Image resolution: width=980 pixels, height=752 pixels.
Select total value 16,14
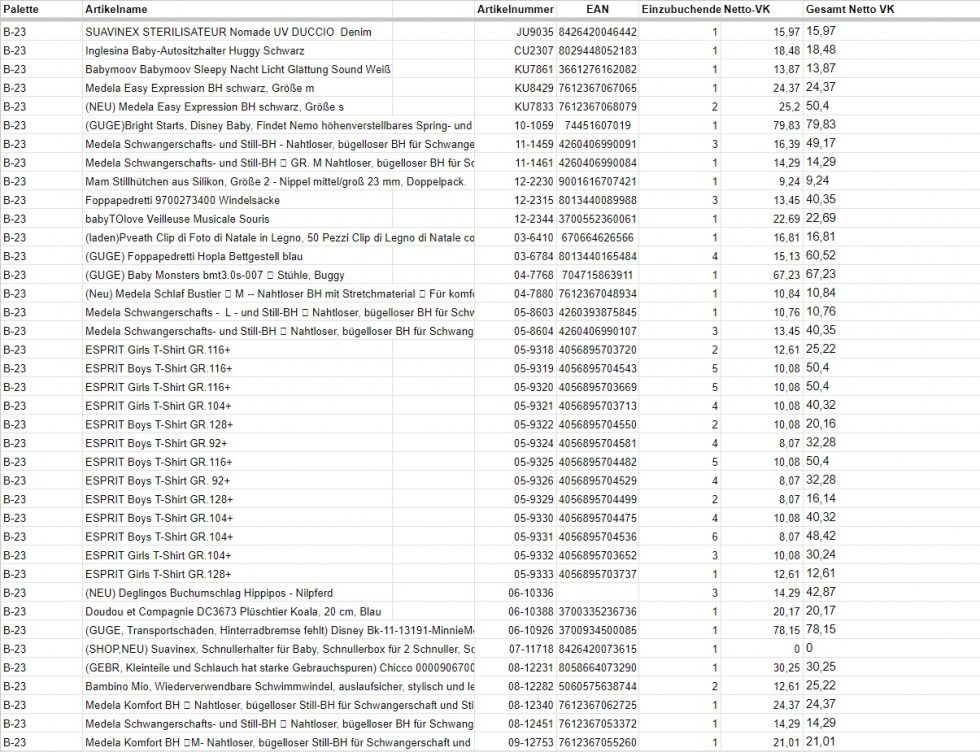pos(821,499)
